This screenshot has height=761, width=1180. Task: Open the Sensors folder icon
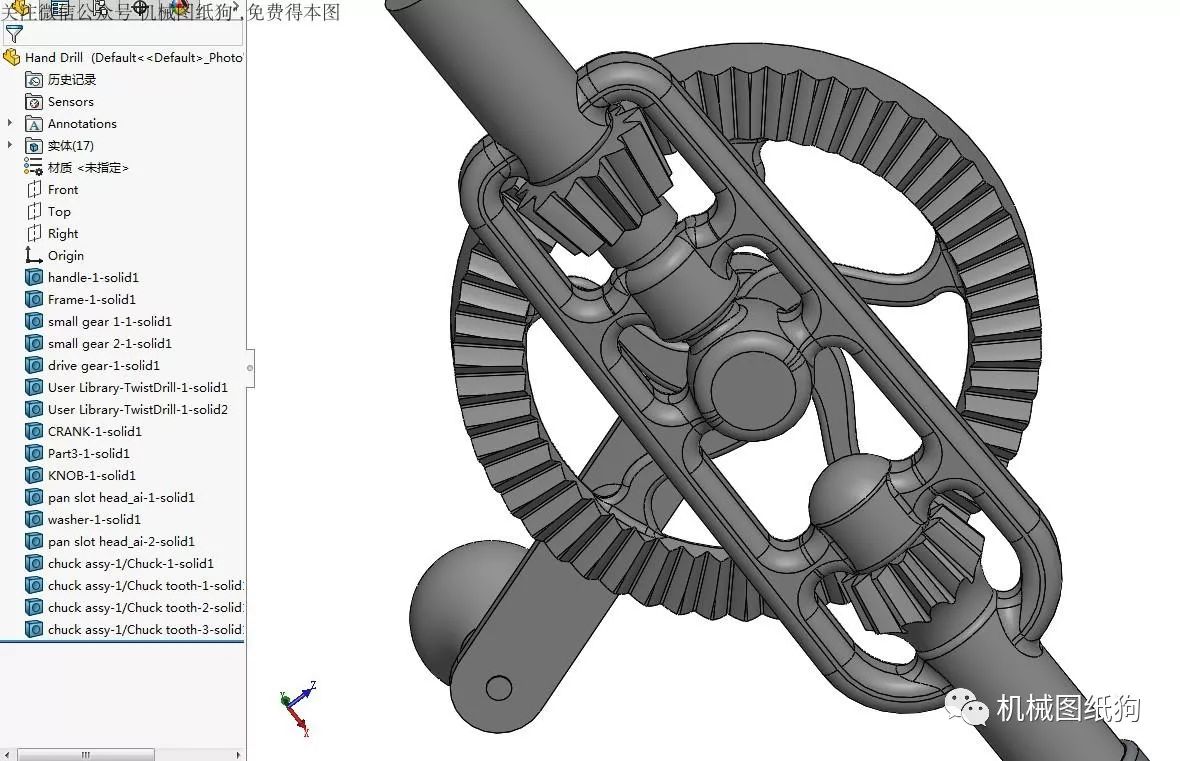point(34,101)
